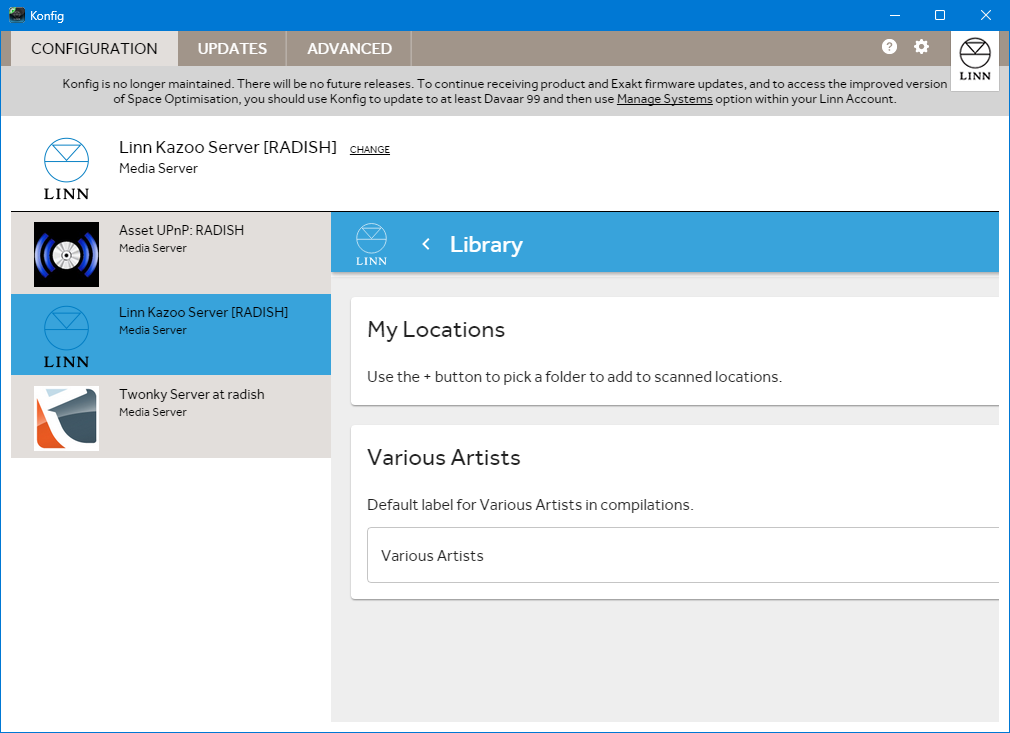
Task: Click the Various Artists label input field
Action: (683, 555)
